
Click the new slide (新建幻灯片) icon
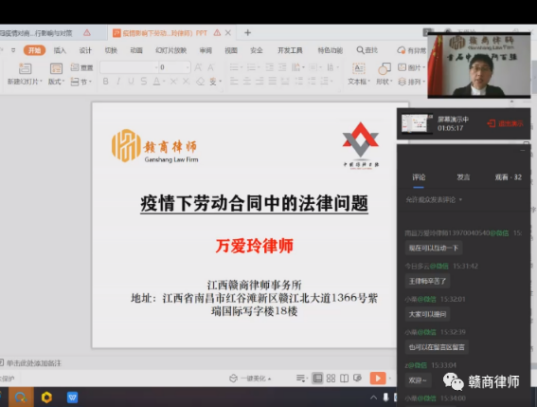click(25, 74)
